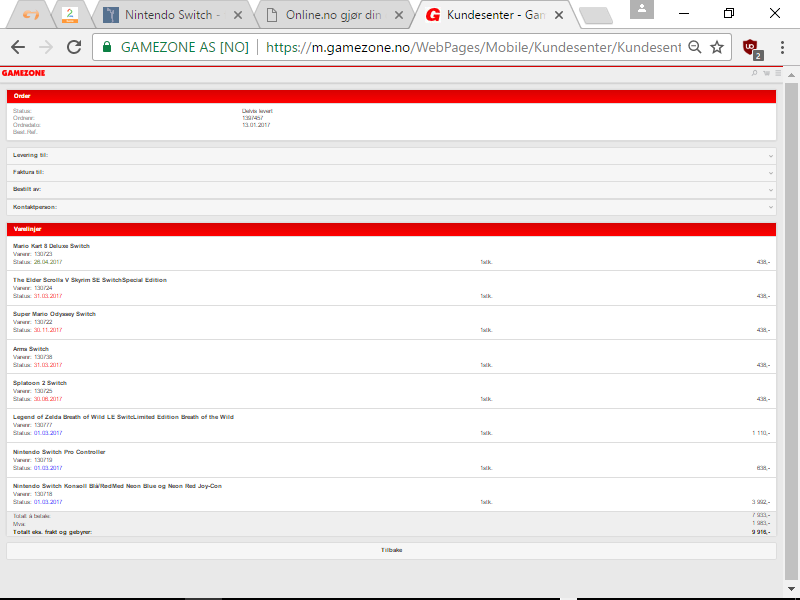Open the Chrome three-dot menu
The width and height of the screenshot is (800, 600).
[x=782, y=47]
